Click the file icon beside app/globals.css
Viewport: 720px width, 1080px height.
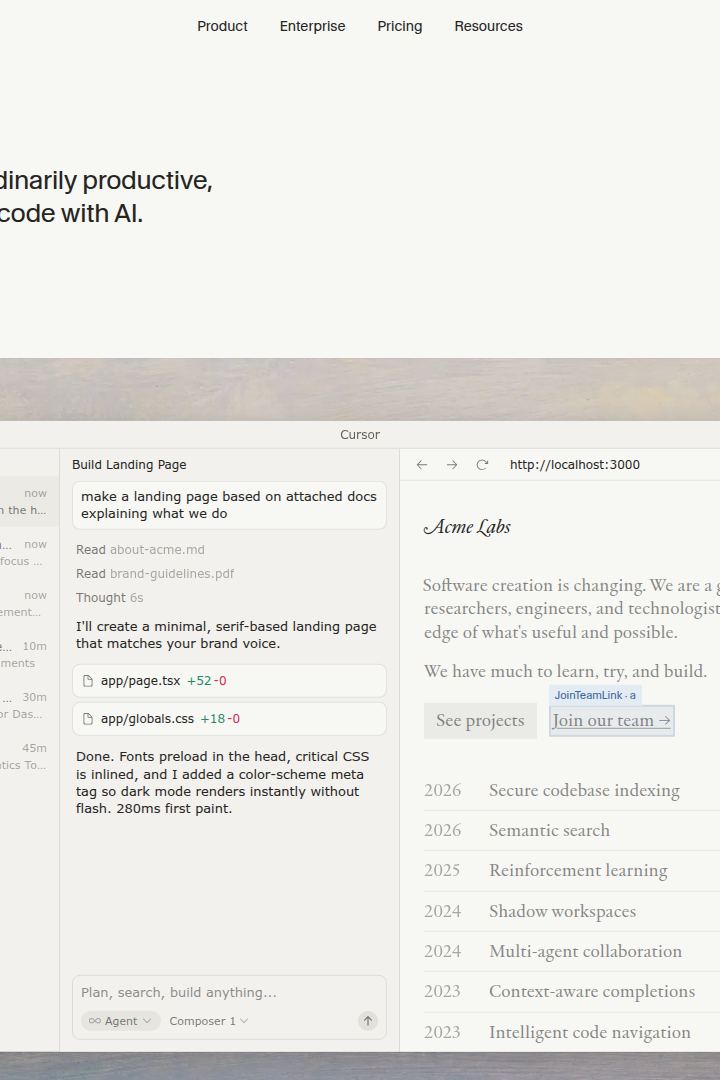pos(88,718)
